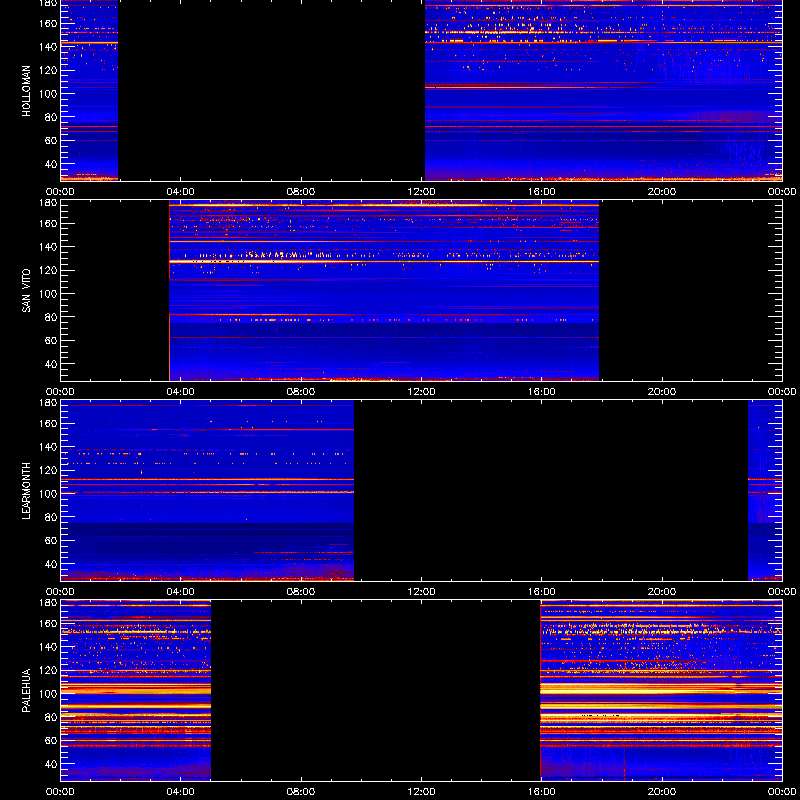
Task: Click the LEARMONTH station axis label
Action: coord(26,491)
